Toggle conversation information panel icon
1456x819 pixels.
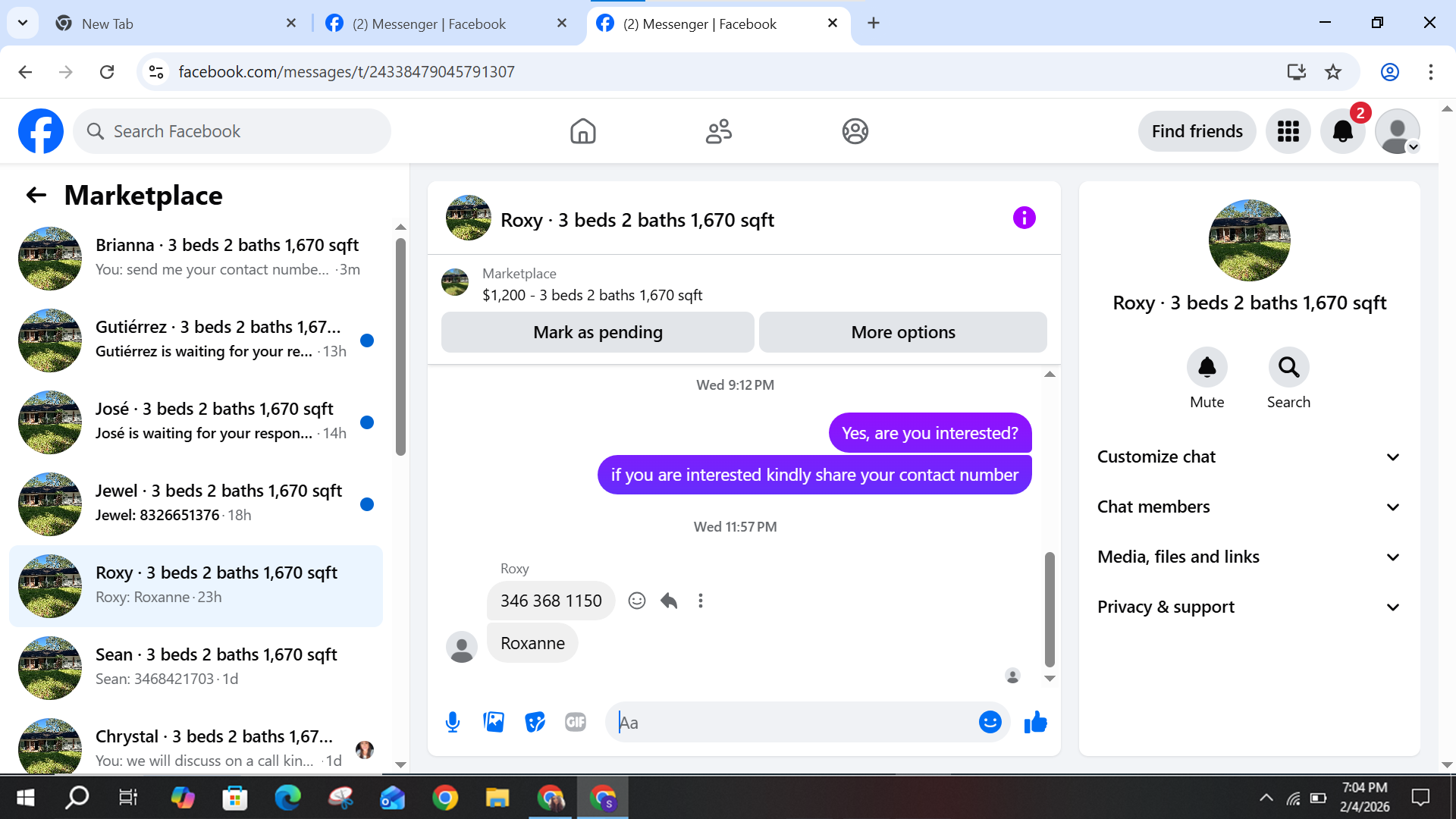1024,218
